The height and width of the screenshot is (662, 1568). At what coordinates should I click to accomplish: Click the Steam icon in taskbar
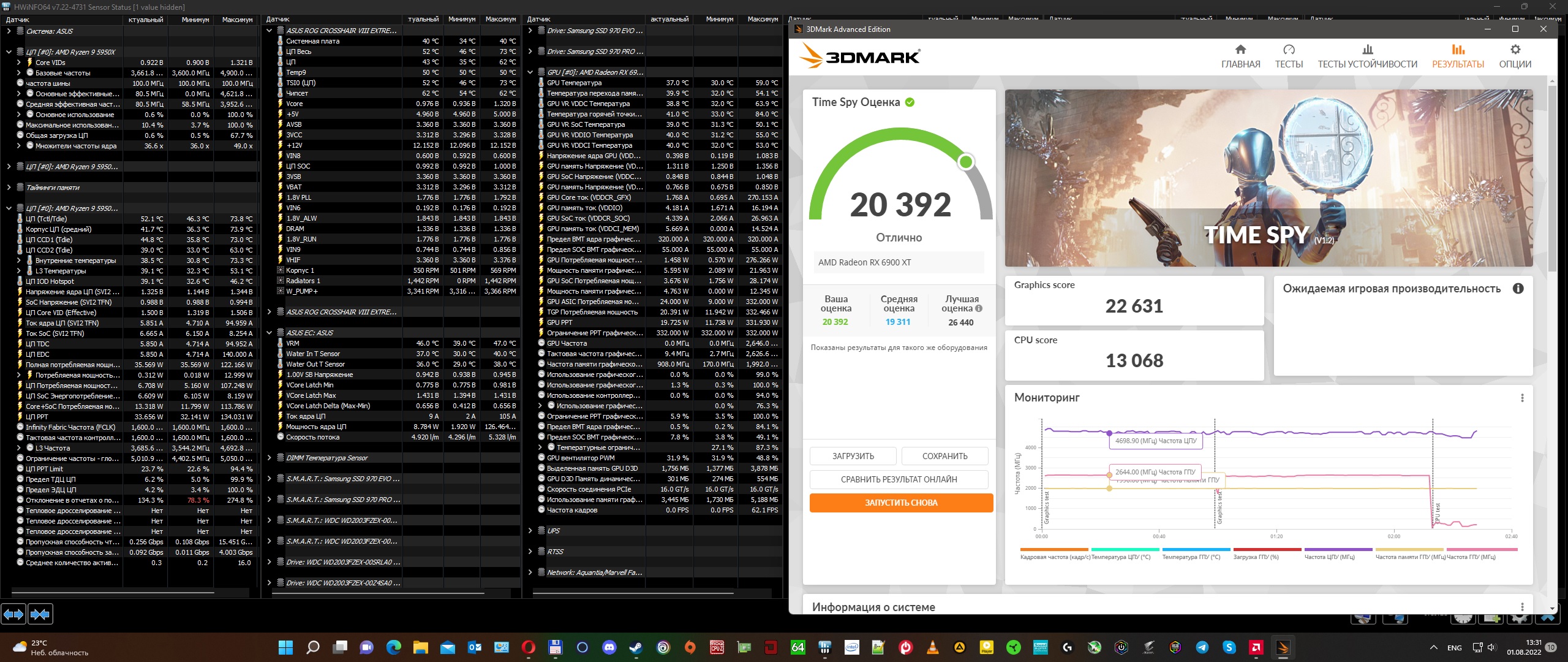636,647
